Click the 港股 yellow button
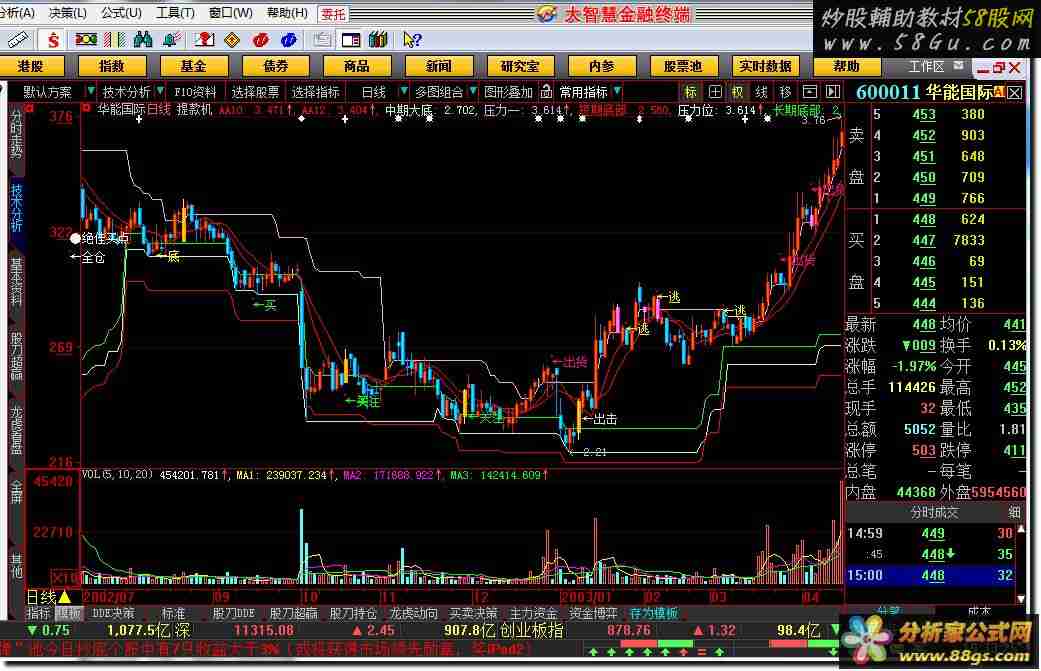Viewport: 1041px width, 671px height. click(32, 66)
